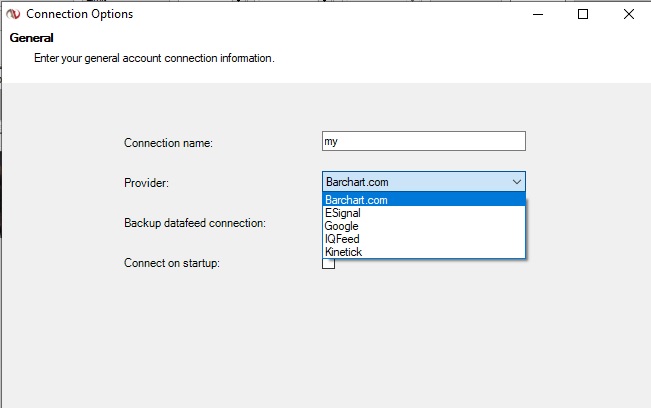Click the 'Connection name:' label
The width and height of the screenshot is (651, 408).
click(x=168, y=143)
